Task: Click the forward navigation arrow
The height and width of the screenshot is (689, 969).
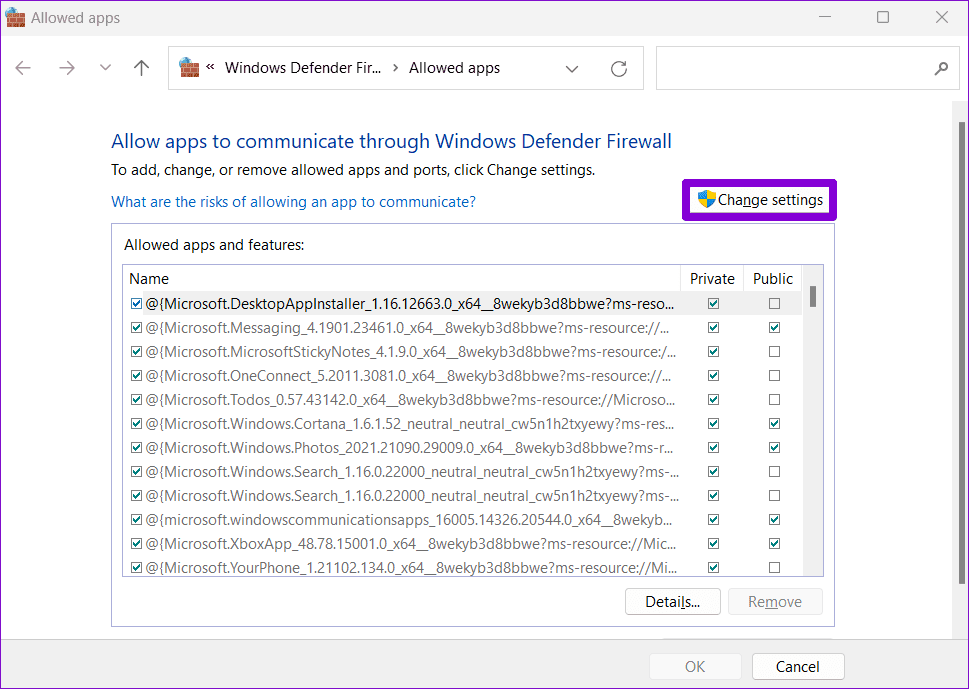Action: coord(67,68)
